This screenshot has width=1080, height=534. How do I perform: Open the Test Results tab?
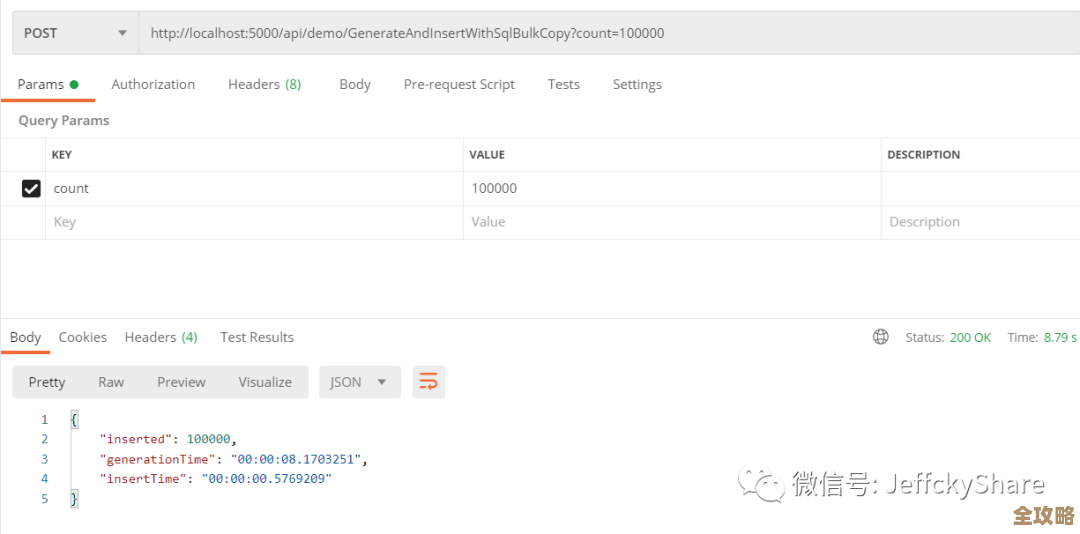click(257, 337)
